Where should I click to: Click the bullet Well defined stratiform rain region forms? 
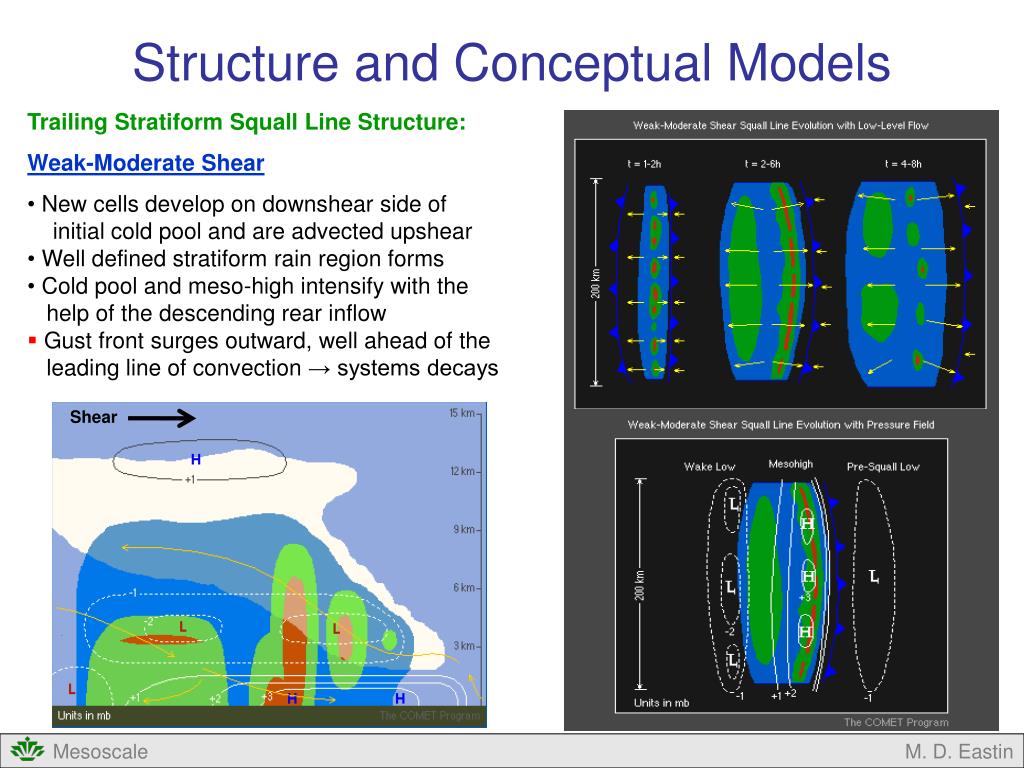tap(236, 259)
